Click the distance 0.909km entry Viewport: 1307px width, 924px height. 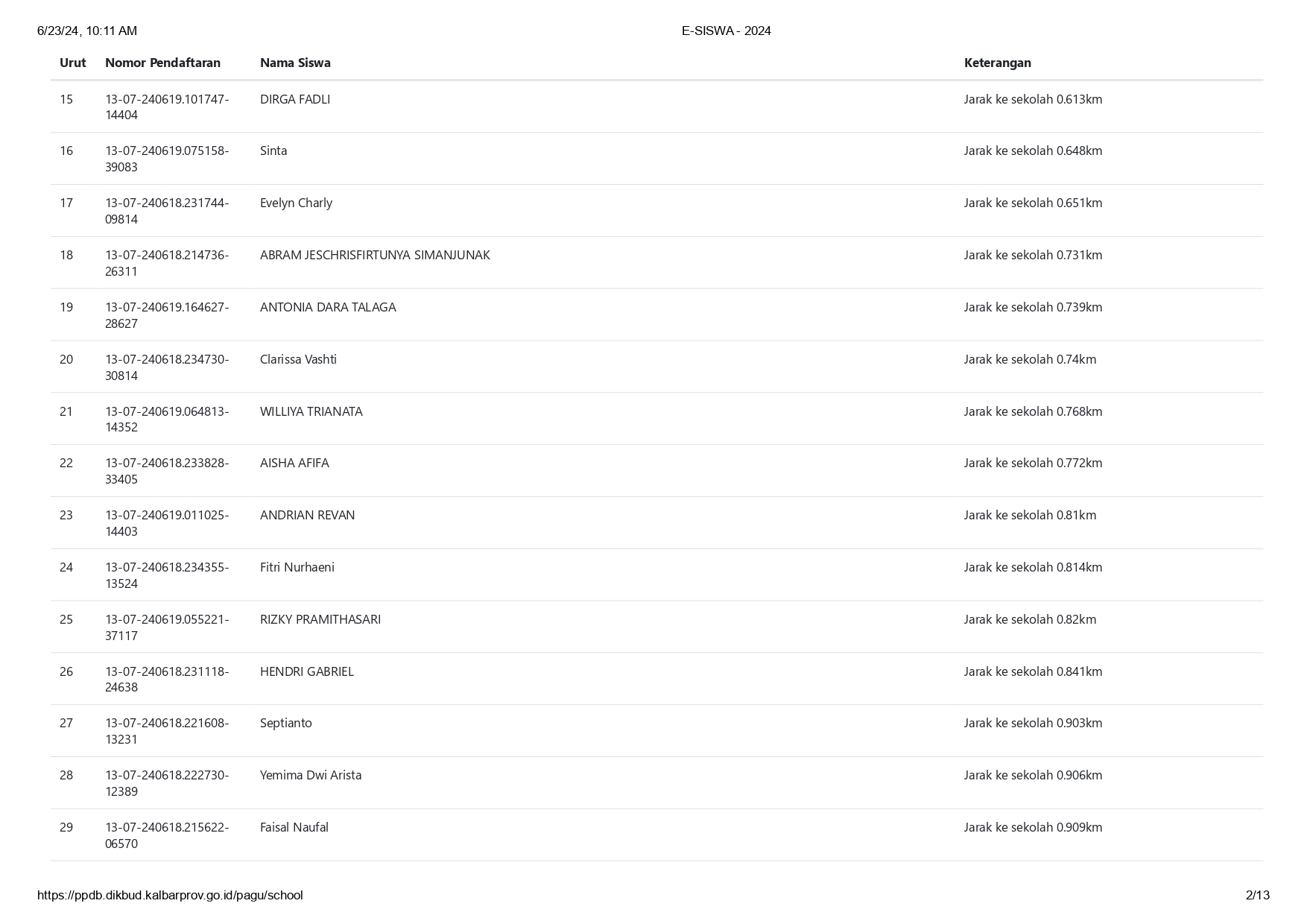pyautogui.click(x=1033, y=827)
